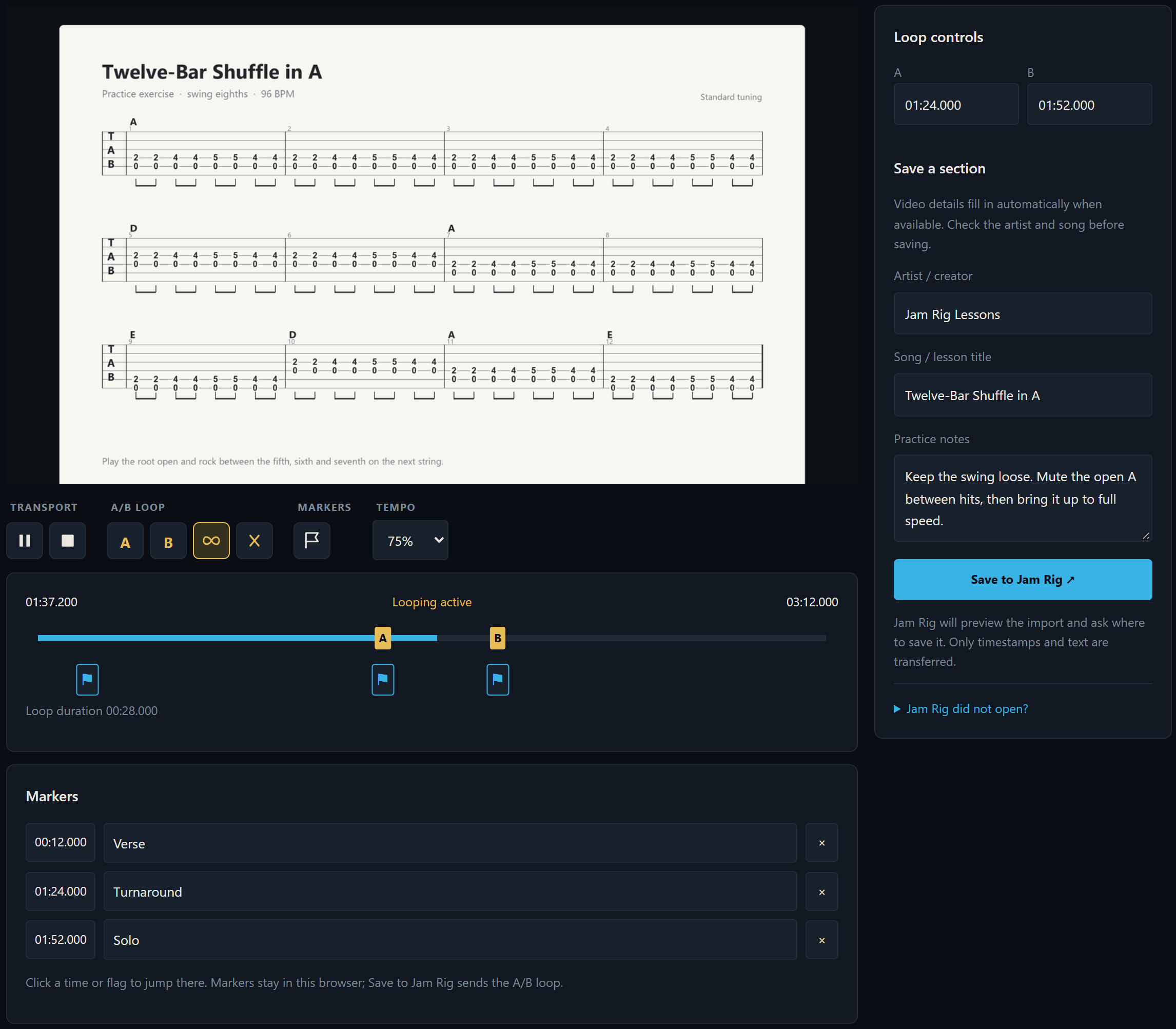The width and height of the screenshot is (1176, 1029).
Task: Add a marker with the flag button
Action: coord(312,540)
